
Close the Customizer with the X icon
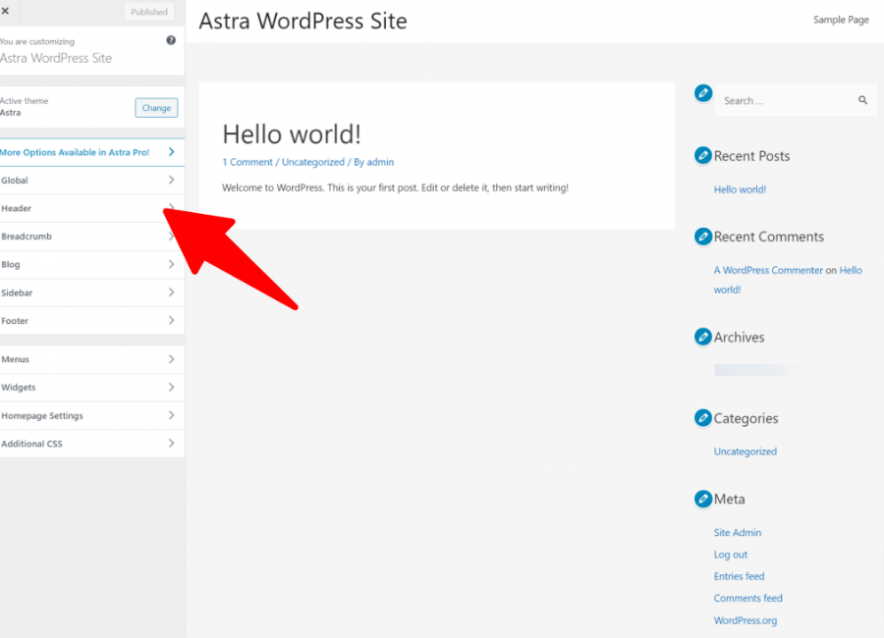5,11
